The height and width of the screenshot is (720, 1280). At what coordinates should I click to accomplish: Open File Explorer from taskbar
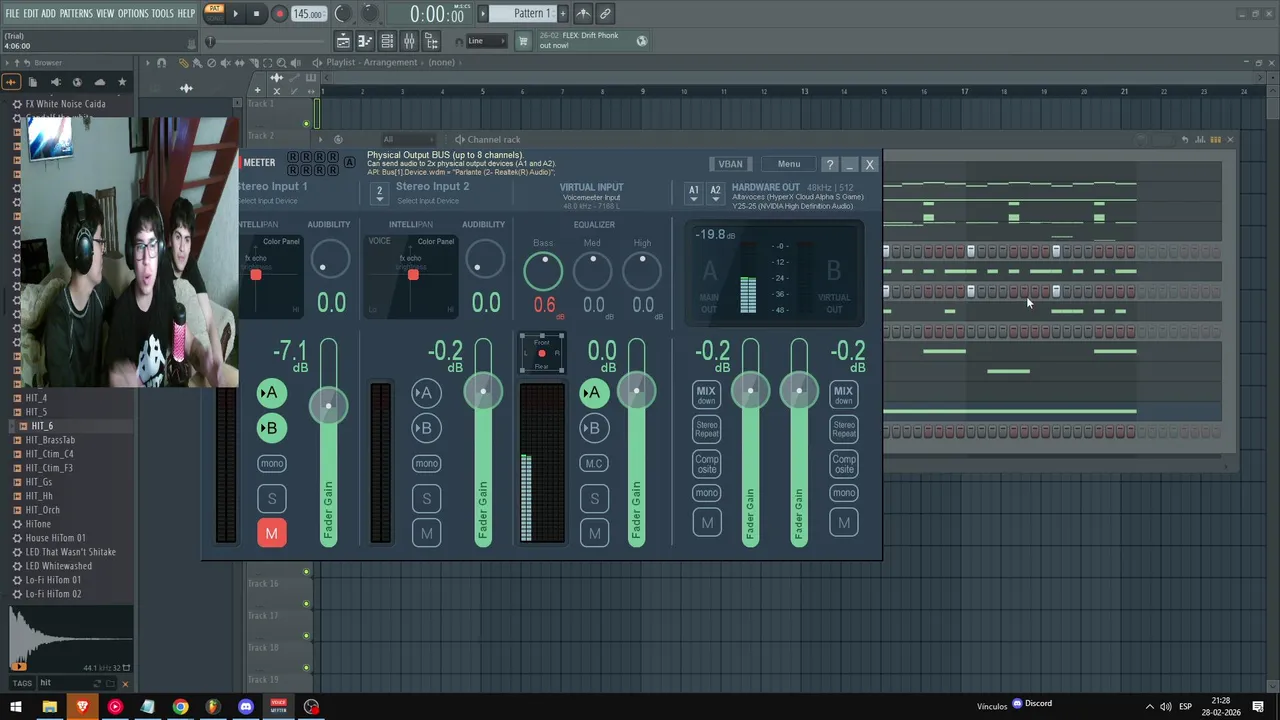[49, 707]
